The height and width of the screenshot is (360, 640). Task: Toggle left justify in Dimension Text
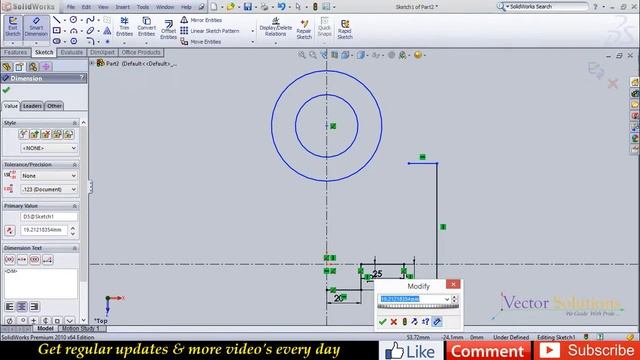(x=9, y=307)
